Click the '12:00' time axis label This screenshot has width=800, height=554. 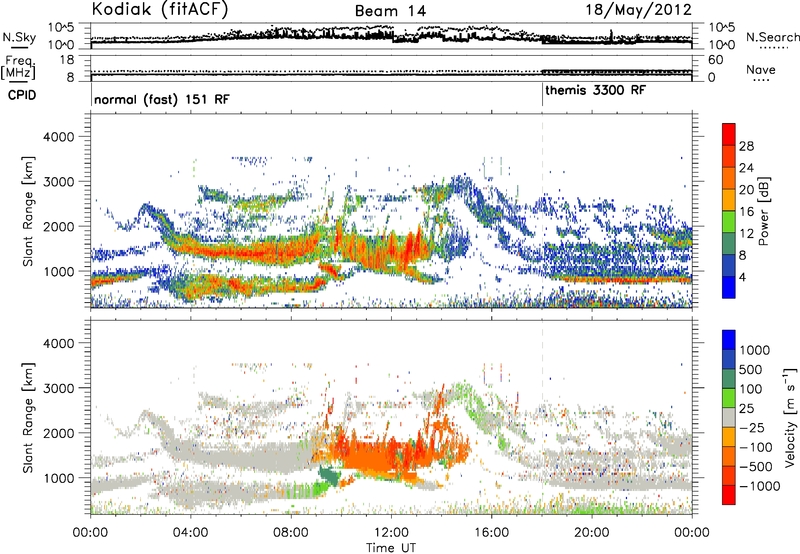[391, 532]
